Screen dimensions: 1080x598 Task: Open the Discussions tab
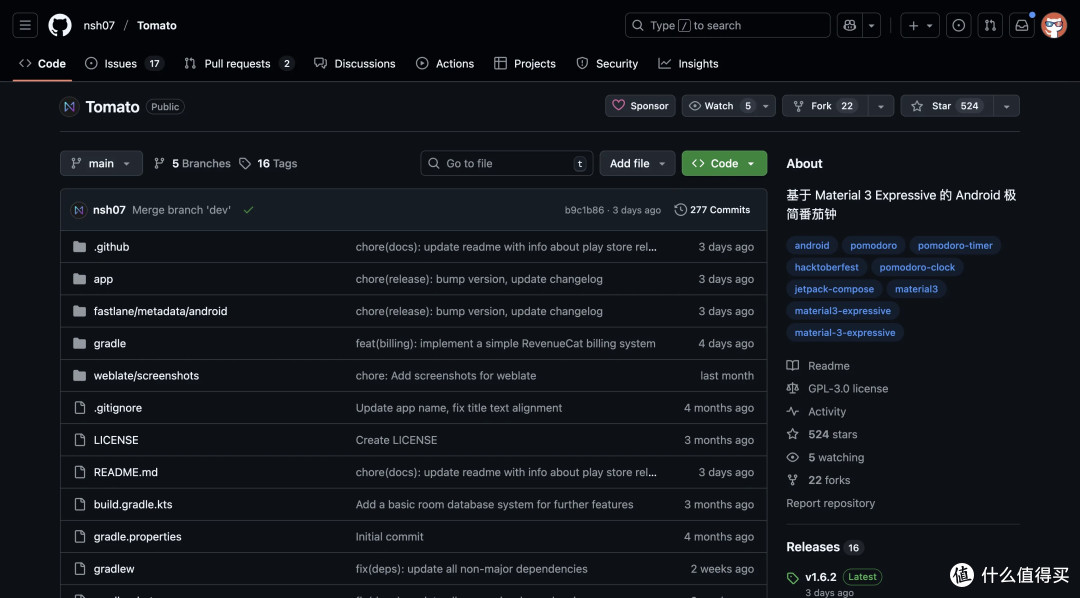pyautogui.click(x=355, y=63)
